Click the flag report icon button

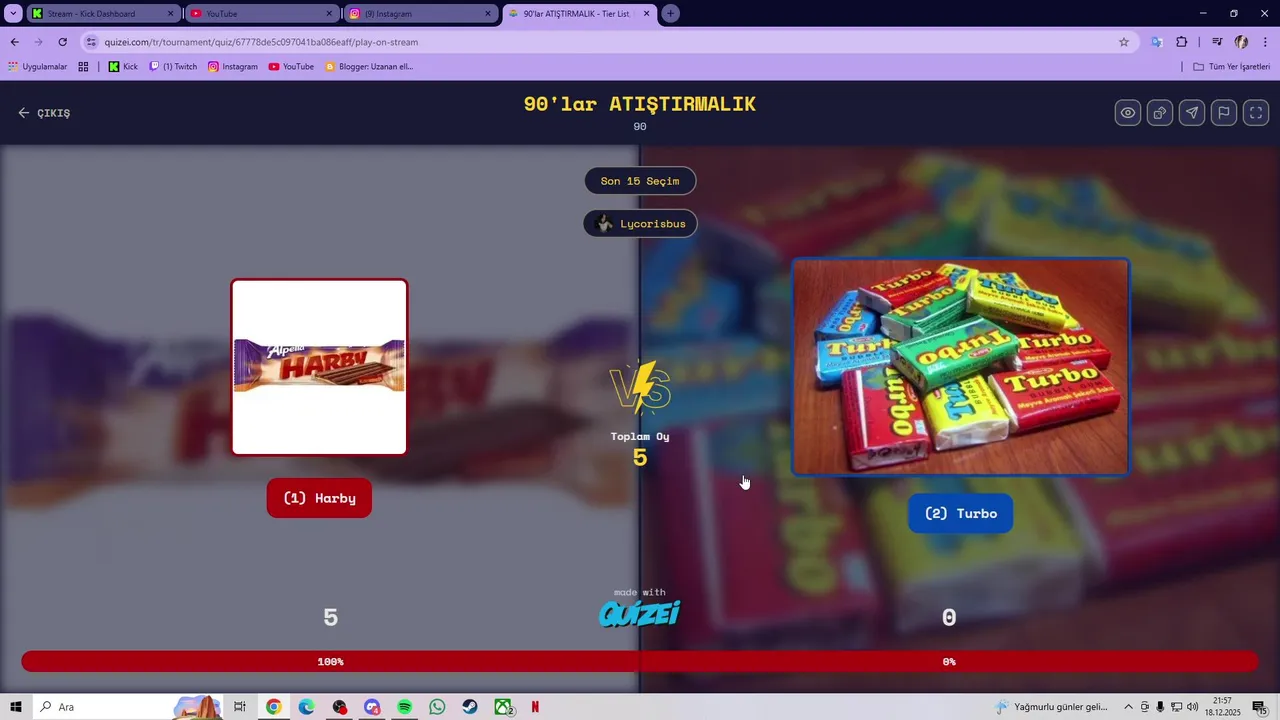[1224, 113]
